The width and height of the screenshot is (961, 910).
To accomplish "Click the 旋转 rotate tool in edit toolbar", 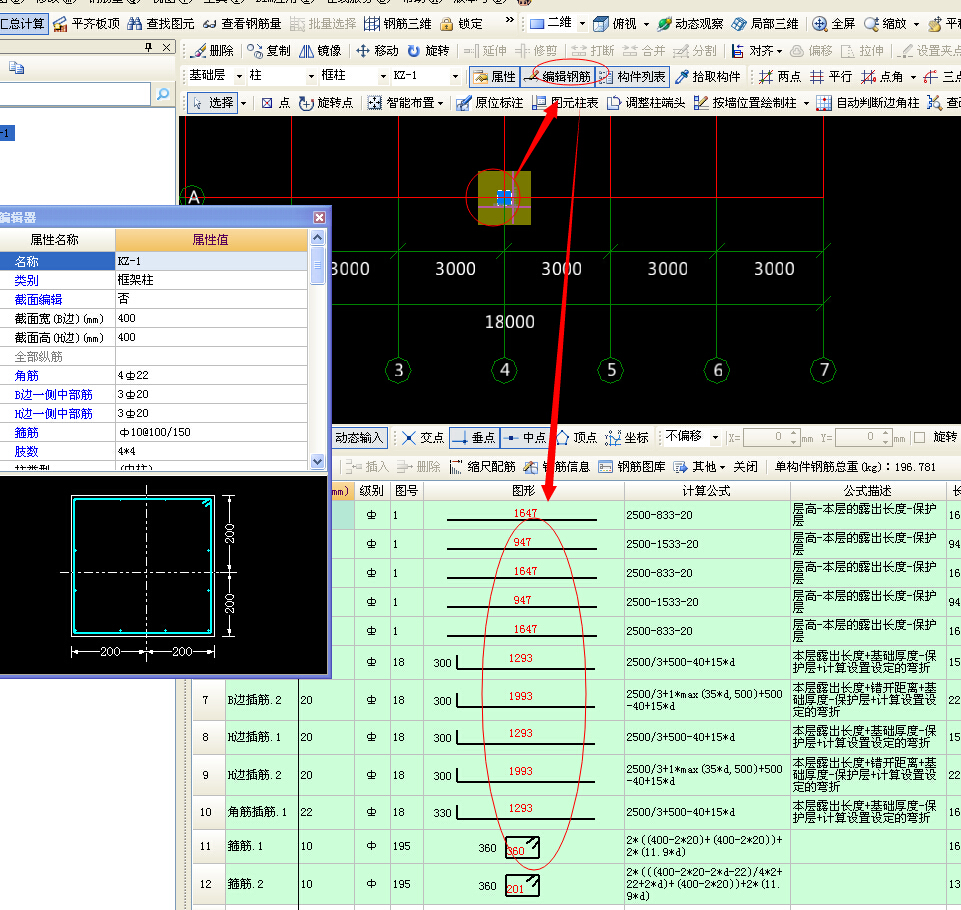I will (x=427, y=50).
